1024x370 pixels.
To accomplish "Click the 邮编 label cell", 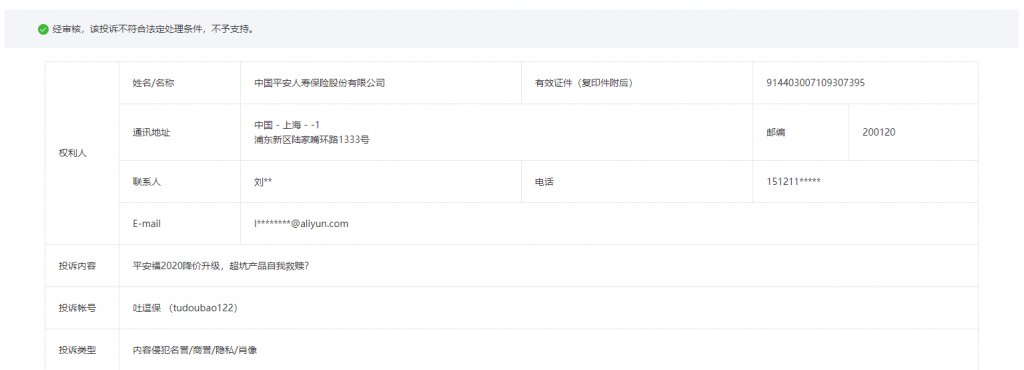I will [801, 132].
